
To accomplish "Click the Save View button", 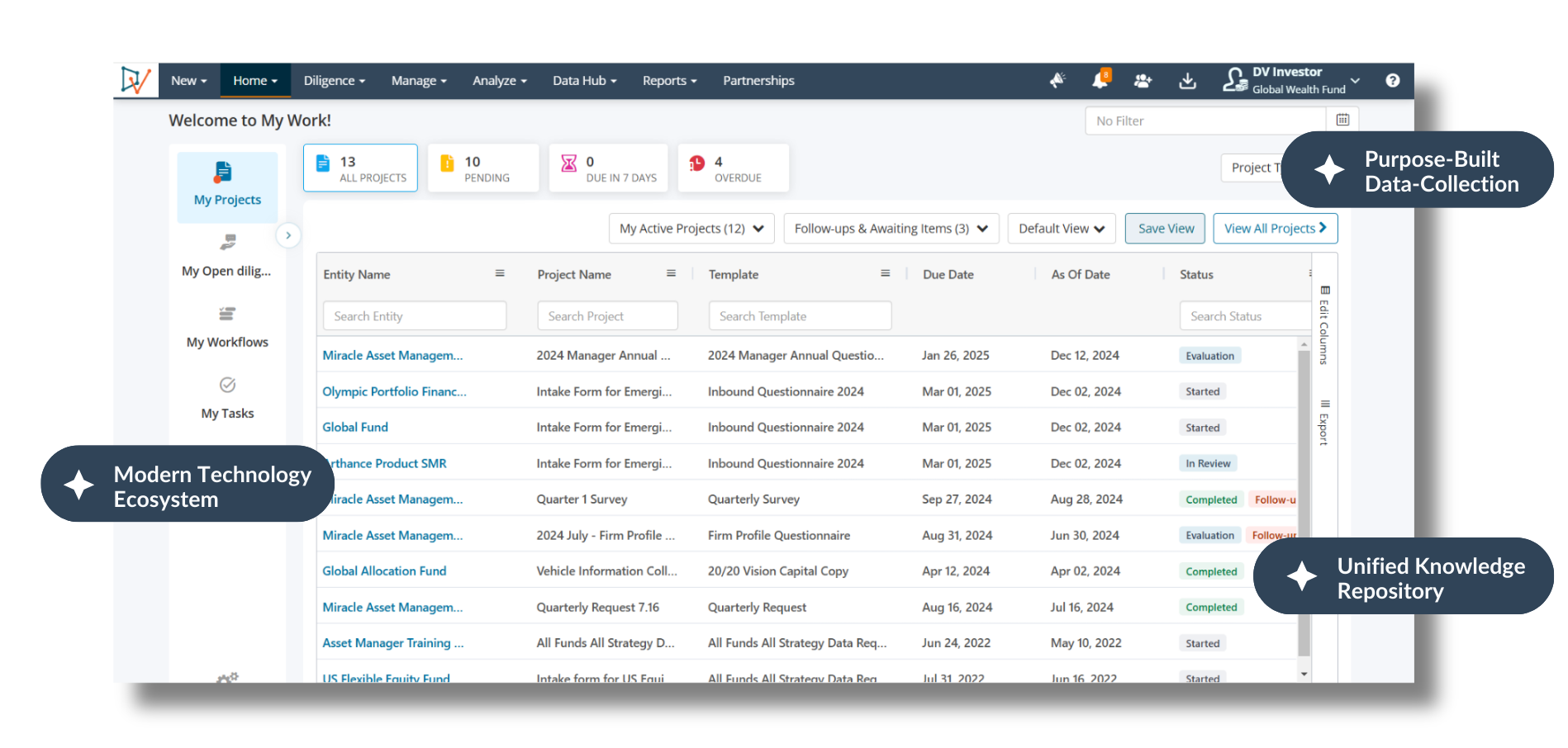I will click(1166, 229).
